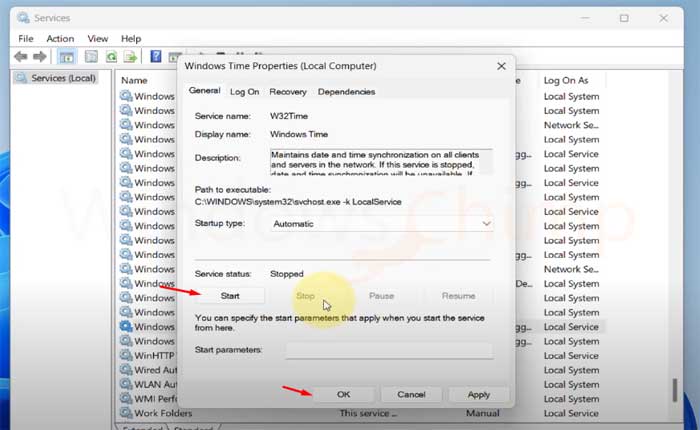Image resolution: width=700 pixels, height=430 pixels.
Task: Click the gear icon of Work Folders row
Action: (126, 413)
